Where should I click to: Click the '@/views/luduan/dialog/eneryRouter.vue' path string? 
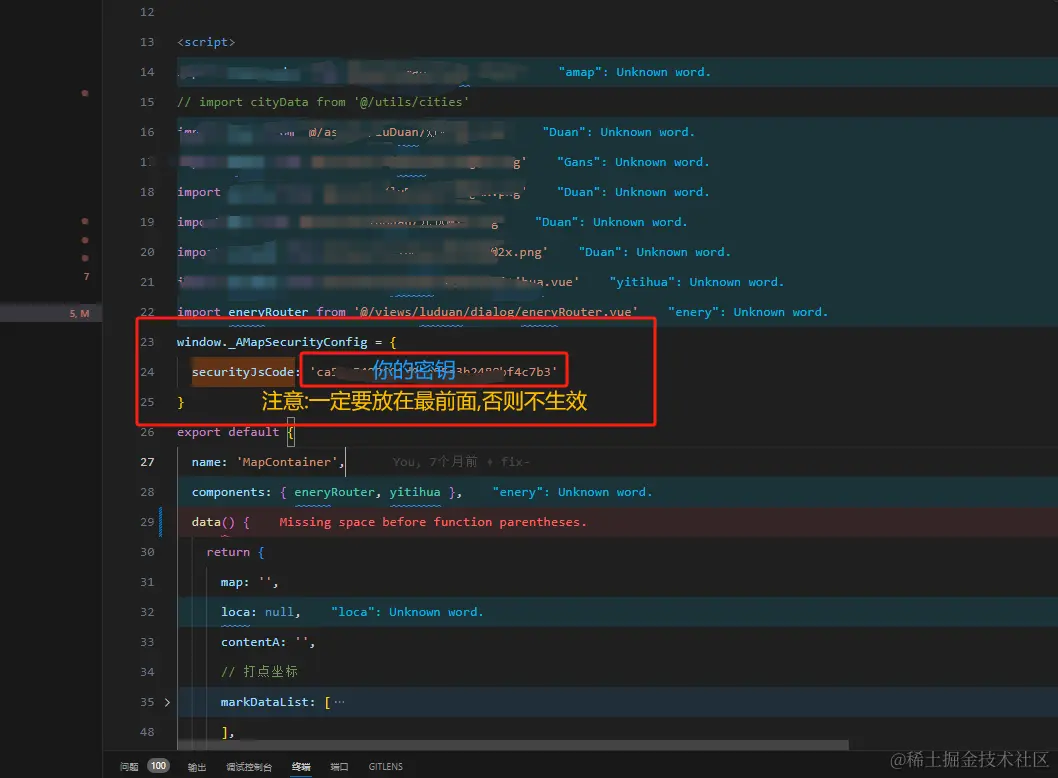pyautogui.click(x=496, y=312)
